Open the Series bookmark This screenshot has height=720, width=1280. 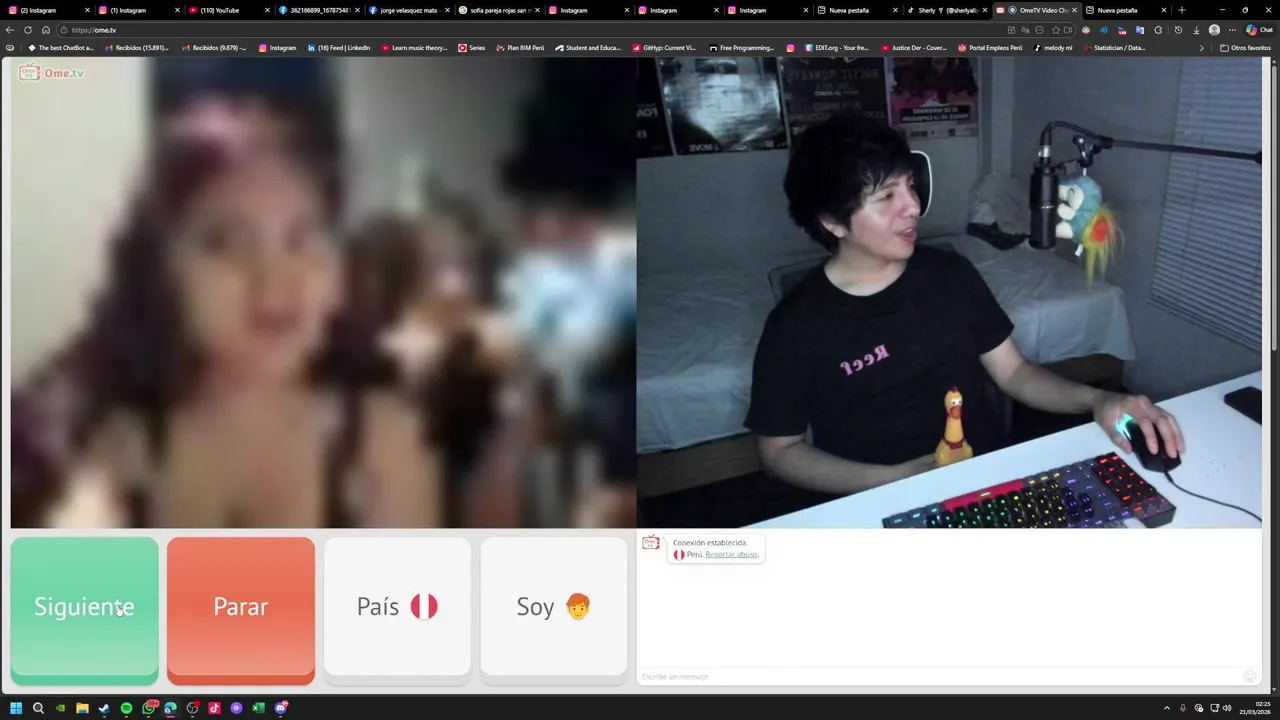click(x=472, y=48)
